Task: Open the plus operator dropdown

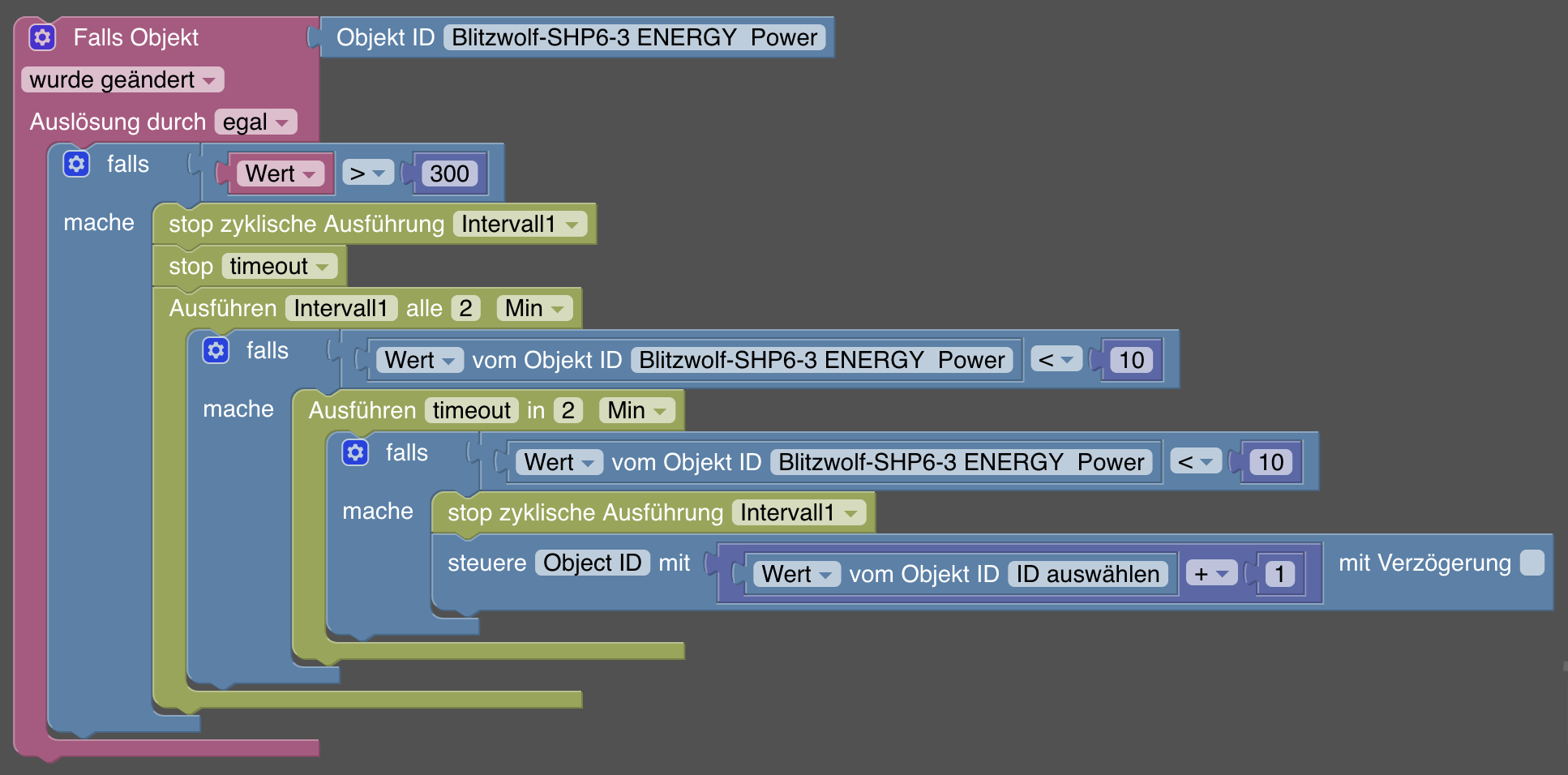Action: (x=1212, y=573)
